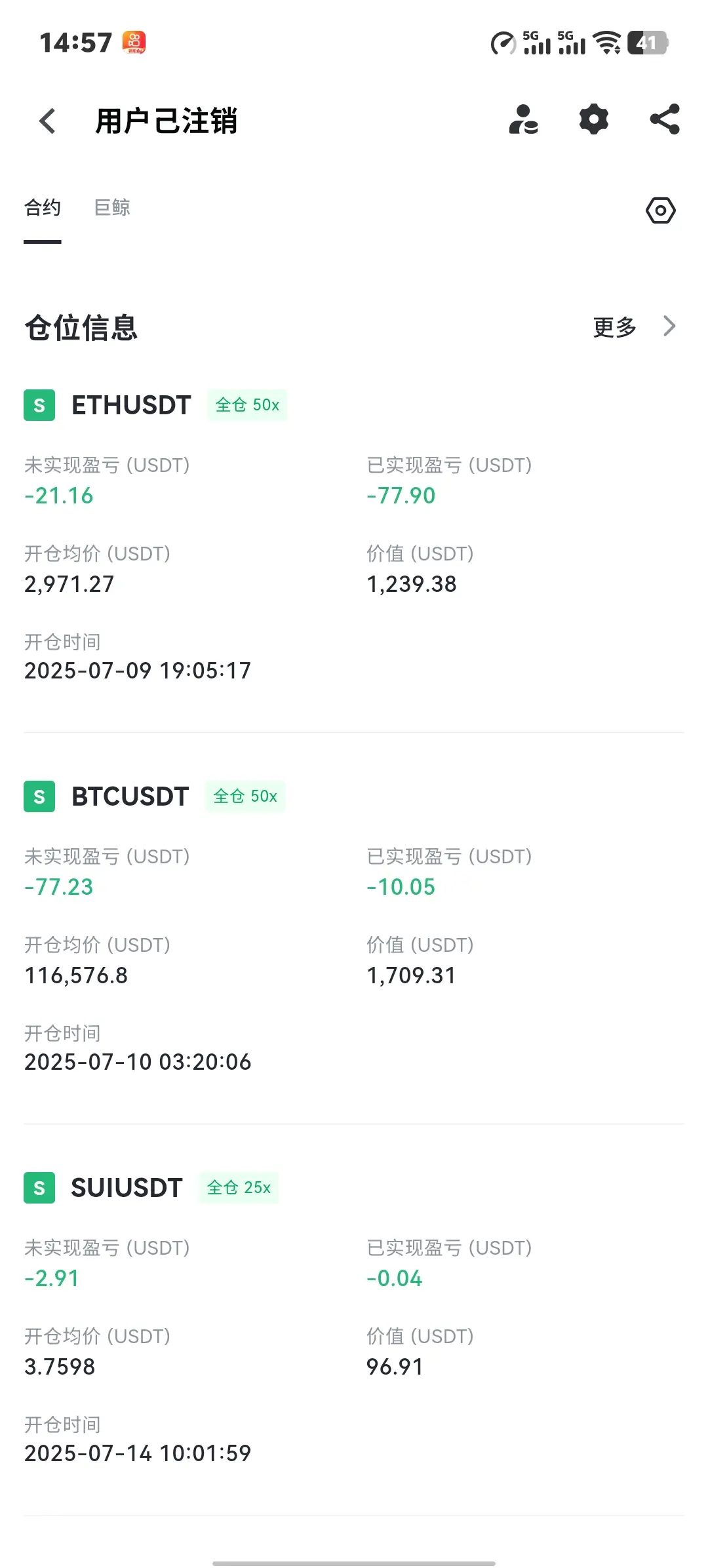This screenshot has height=1568, width=708.
Task: Open the SUIUSDT position title
Action: point(127,1188)
